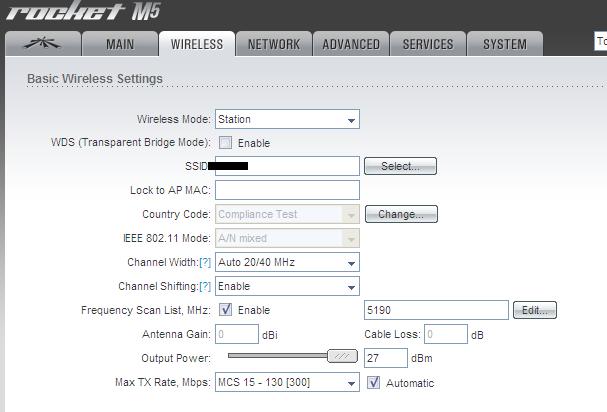Viewport: 607px width, 412px height.
Task: Toggle the Automatic TX rate checkbox
Action: pyautogui.click(x=374, y=382)
